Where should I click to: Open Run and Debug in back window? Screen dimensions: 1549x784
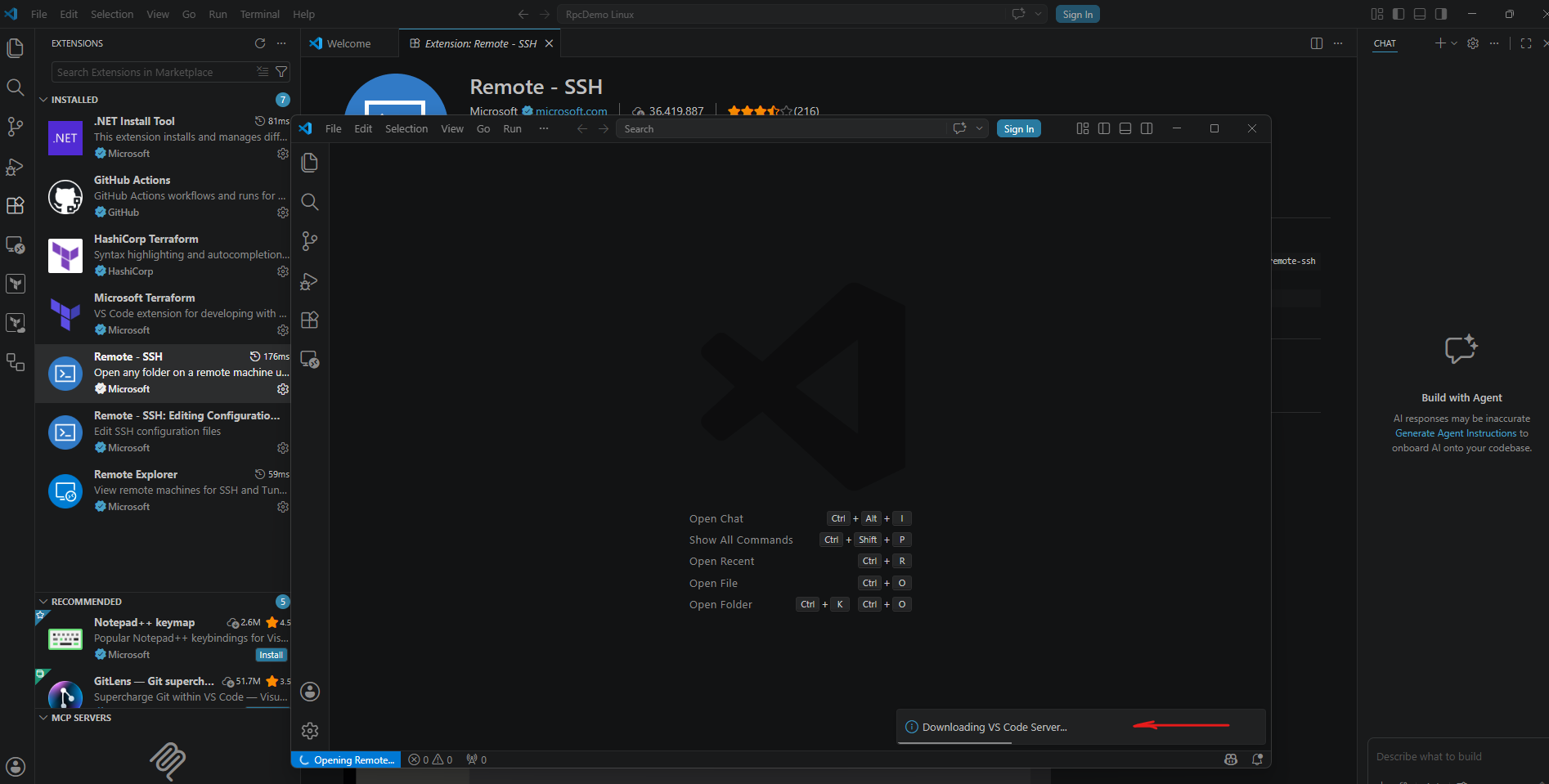15,166
